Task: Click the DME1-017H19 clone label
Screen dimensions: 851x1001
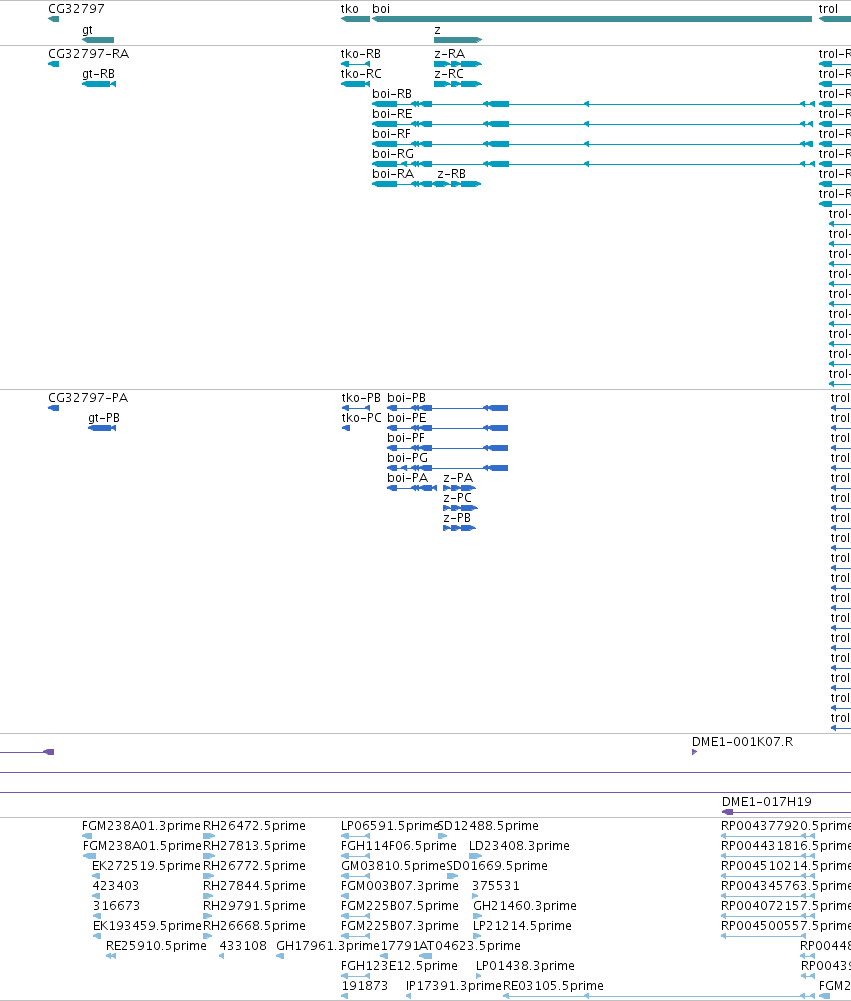Action: pyautogui.click(x=767, y=802)
